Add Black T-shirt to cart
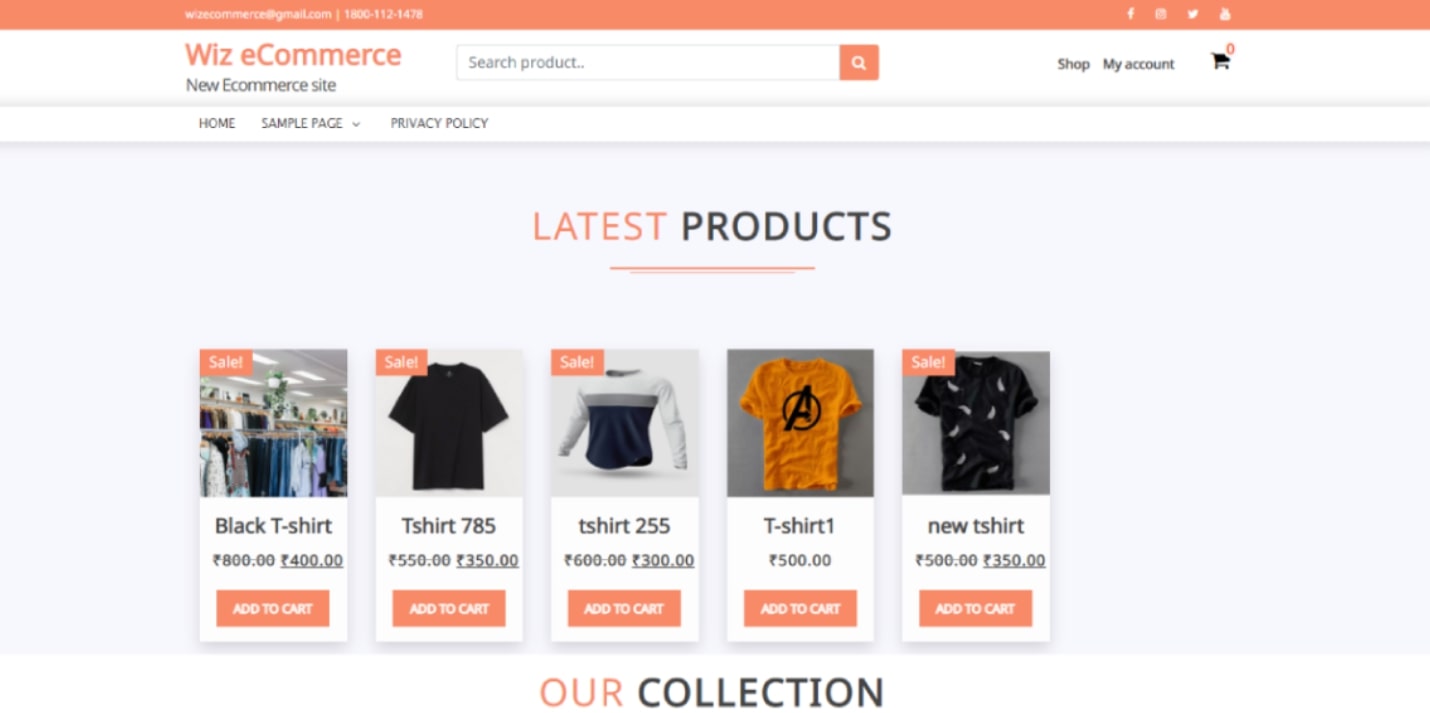The image size is (1430, 713). (273, 608)
